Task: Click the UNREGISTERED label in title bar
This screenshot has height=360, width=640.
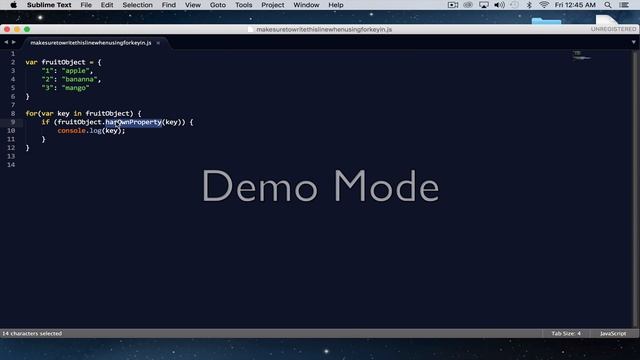Action: [x=613, y=29]
